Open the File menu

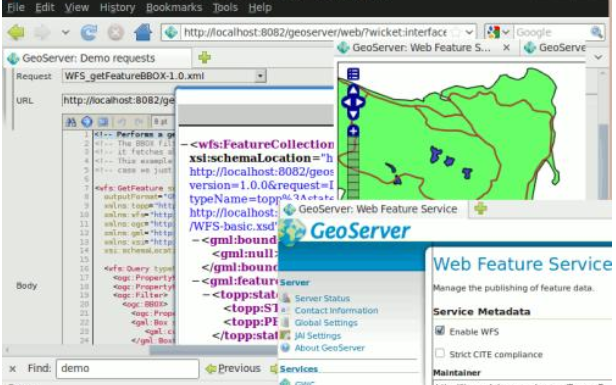click(x=16, y=7)
